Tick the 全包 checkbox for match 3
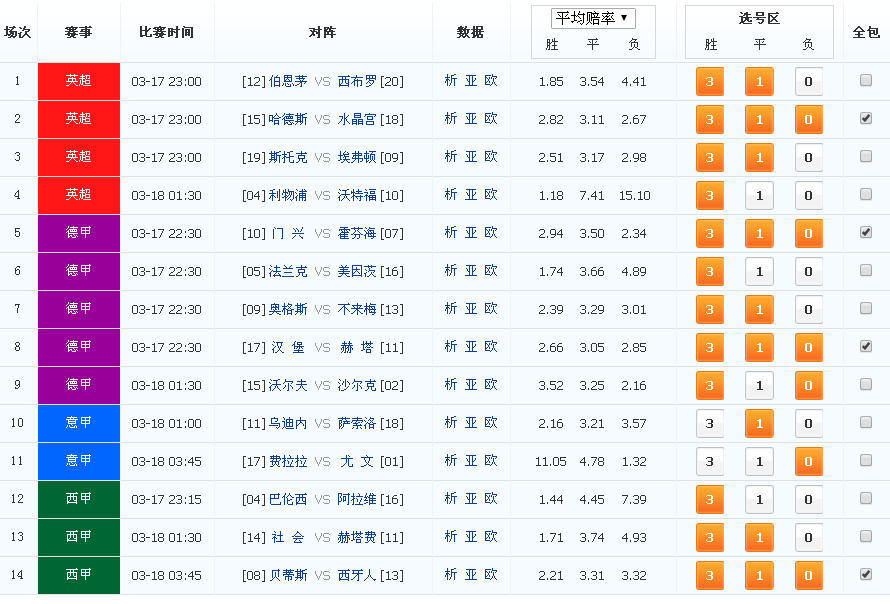The image size is (890, 604). pyautogui.click(x=866, y=156)
